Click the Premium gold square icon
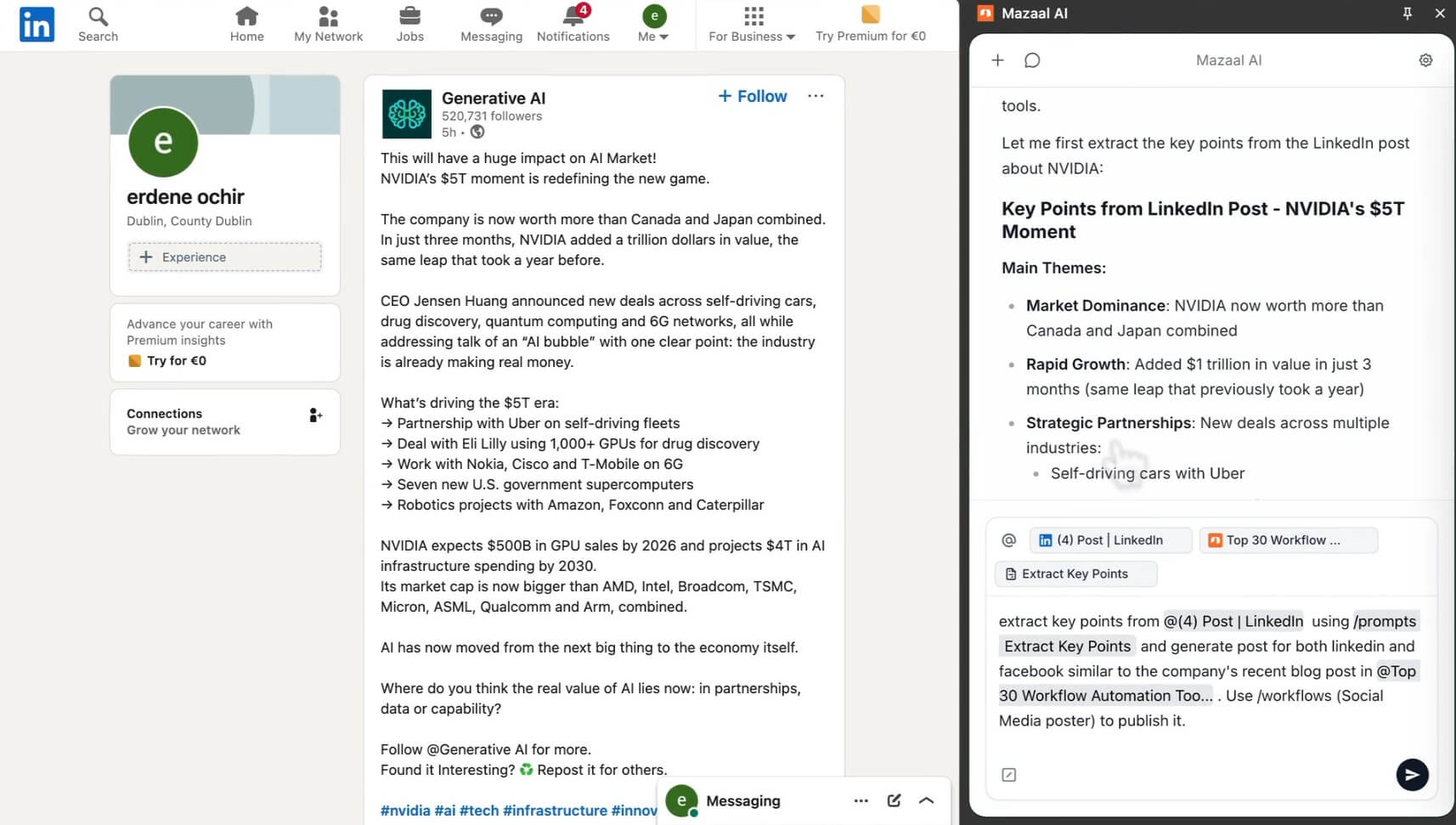Viewport: 1456px width, 825px height. coord(871,14)
